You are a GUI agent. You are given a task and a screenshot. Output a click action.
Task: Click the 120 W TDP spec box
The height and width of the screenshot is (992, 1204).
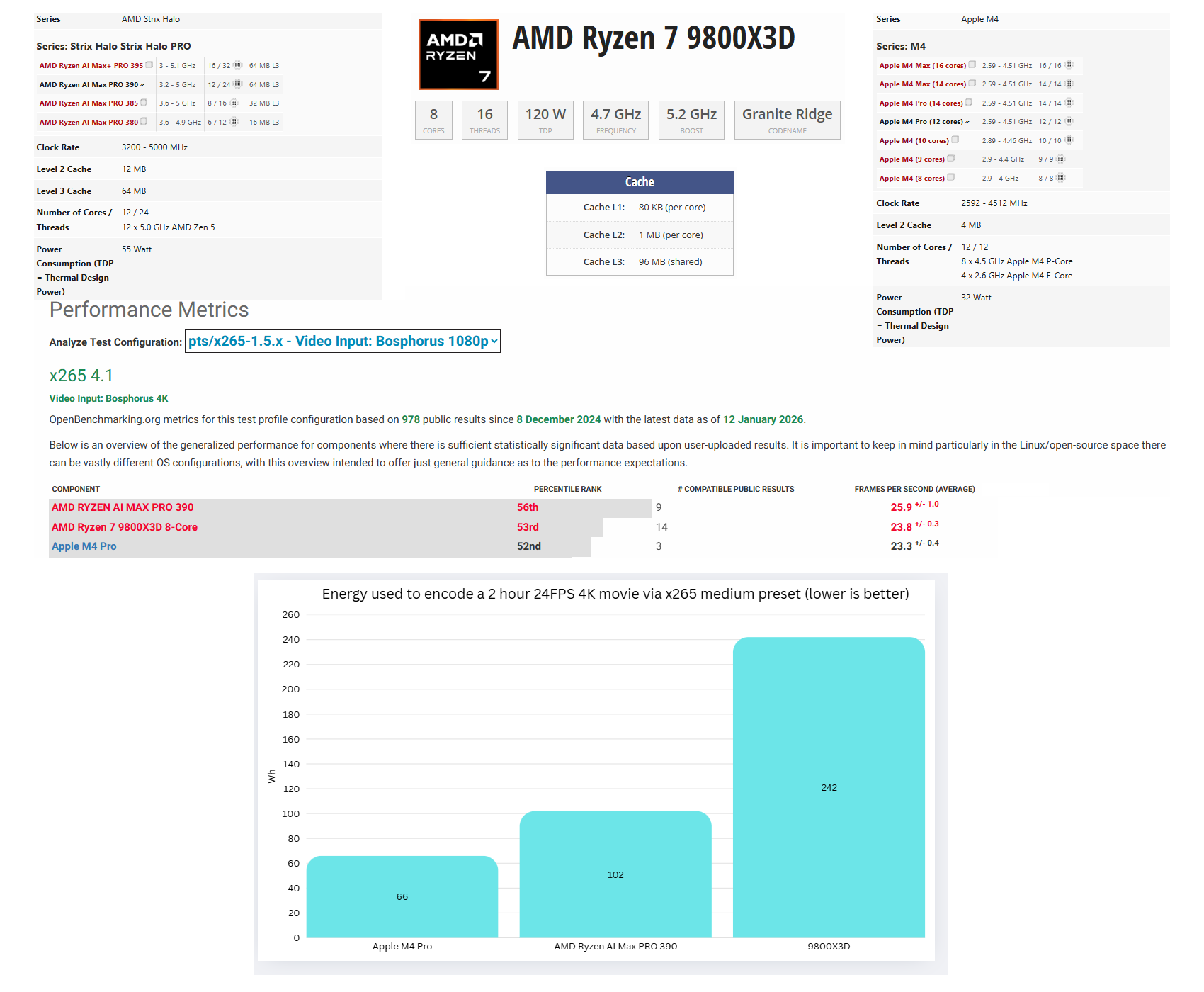[x=545, y=120]
